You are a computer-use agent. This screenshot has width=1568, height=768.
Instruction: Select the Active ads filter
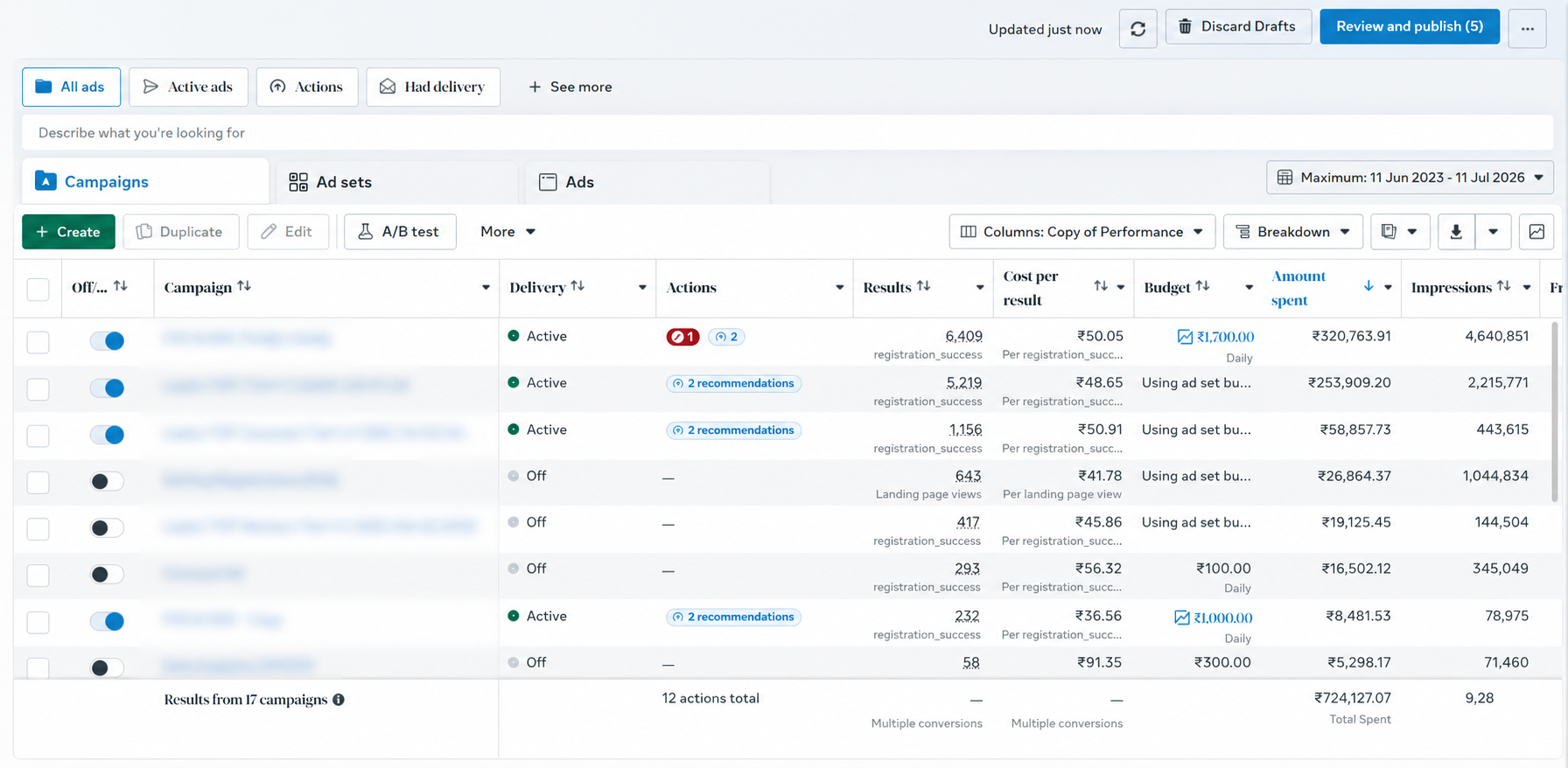coord(188,87)
